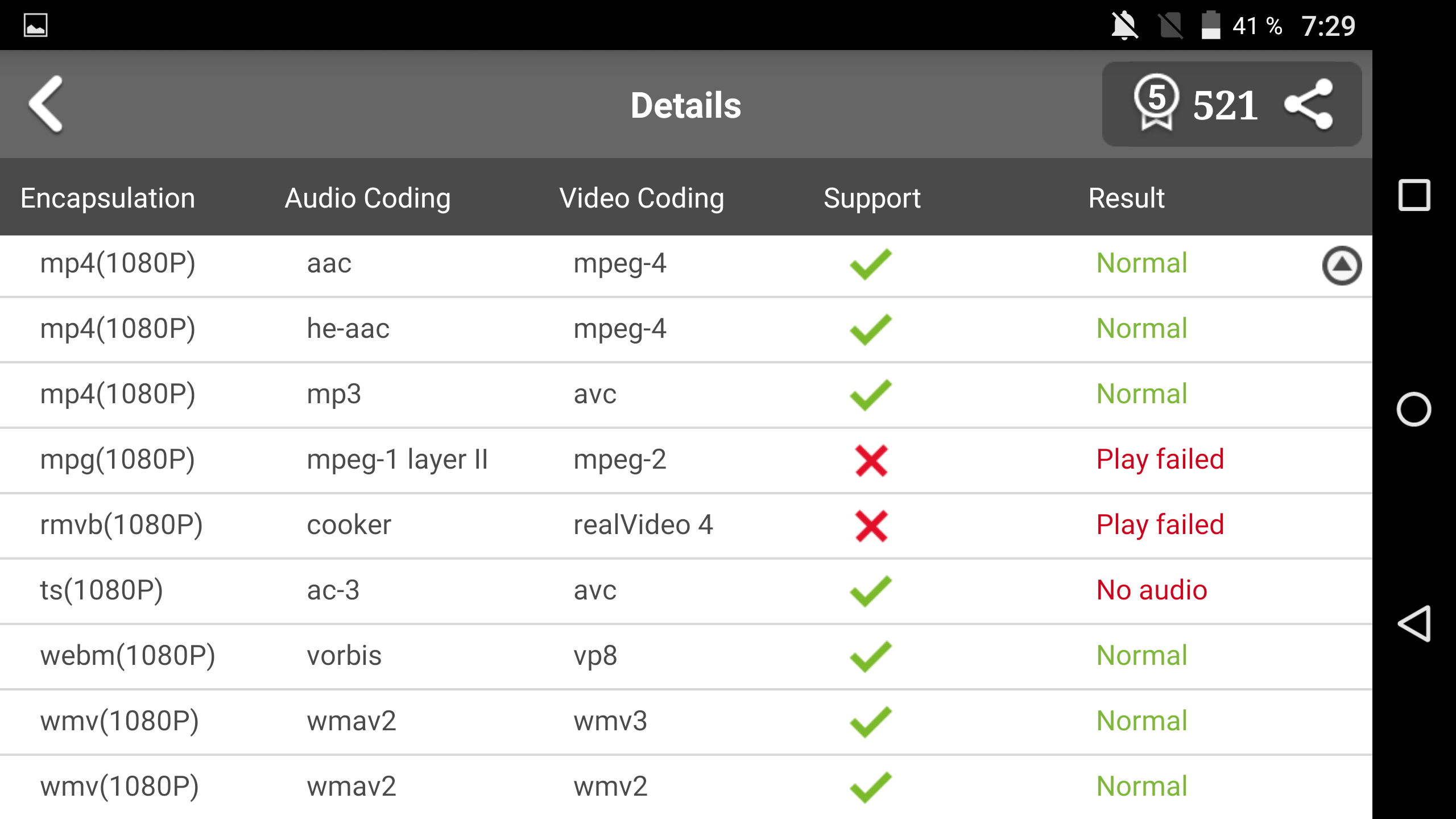This screenshot has height=819, width=1456.
Task: Tap the 'No audio' result text
Action: click(x=1152, y=590)
